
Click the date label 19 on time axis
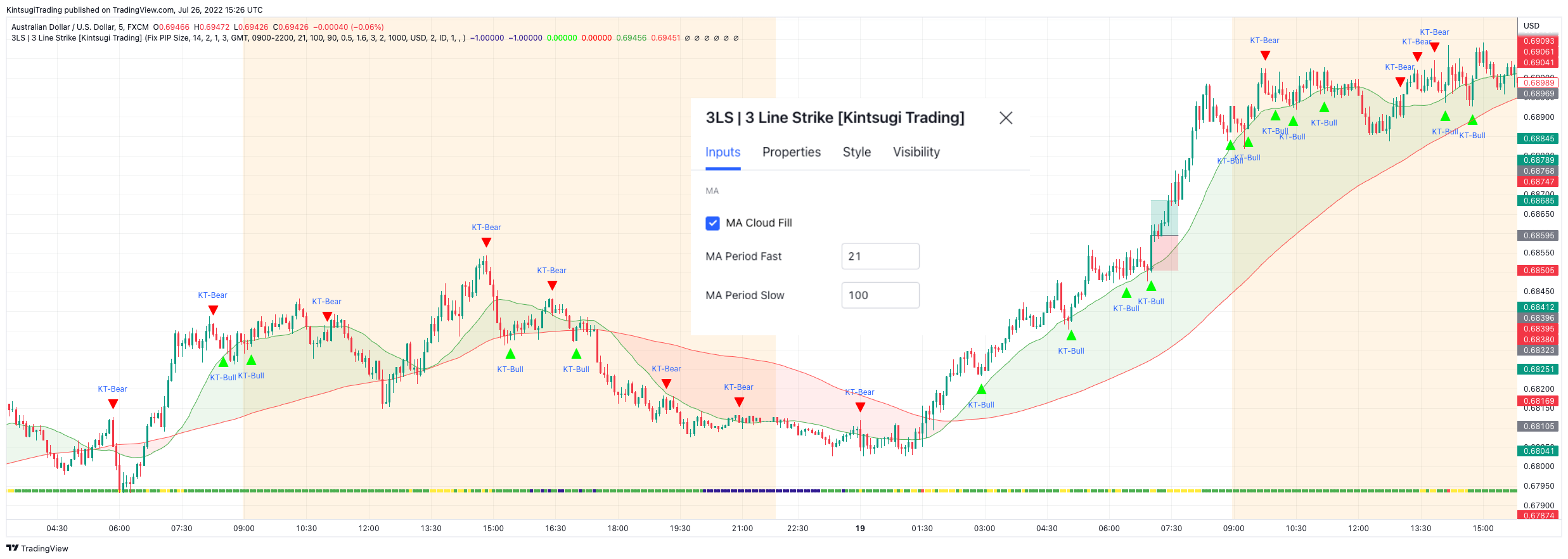coord(860,529)
